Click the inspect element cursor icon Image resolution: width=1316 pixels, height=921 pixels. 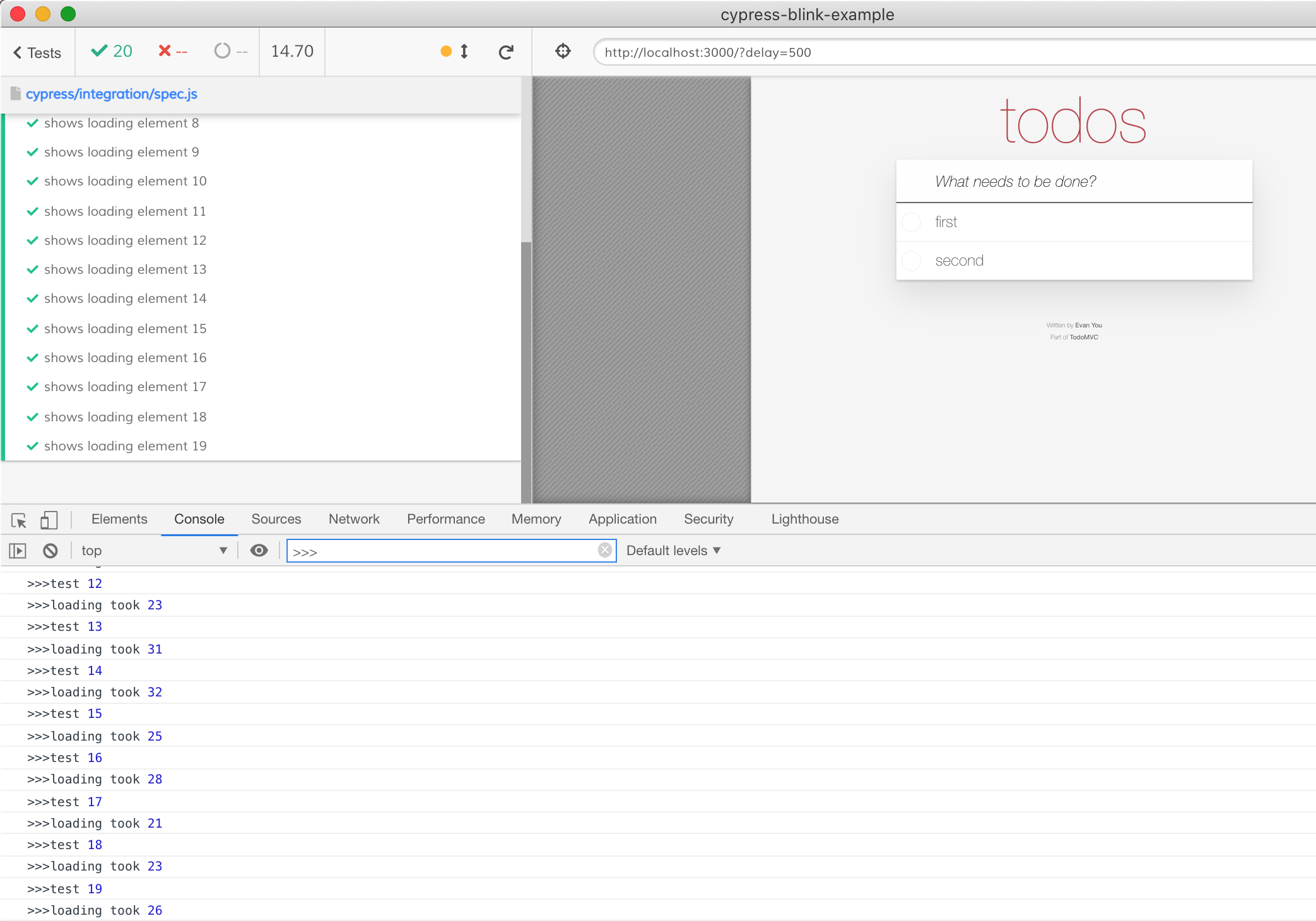point(19,520)
